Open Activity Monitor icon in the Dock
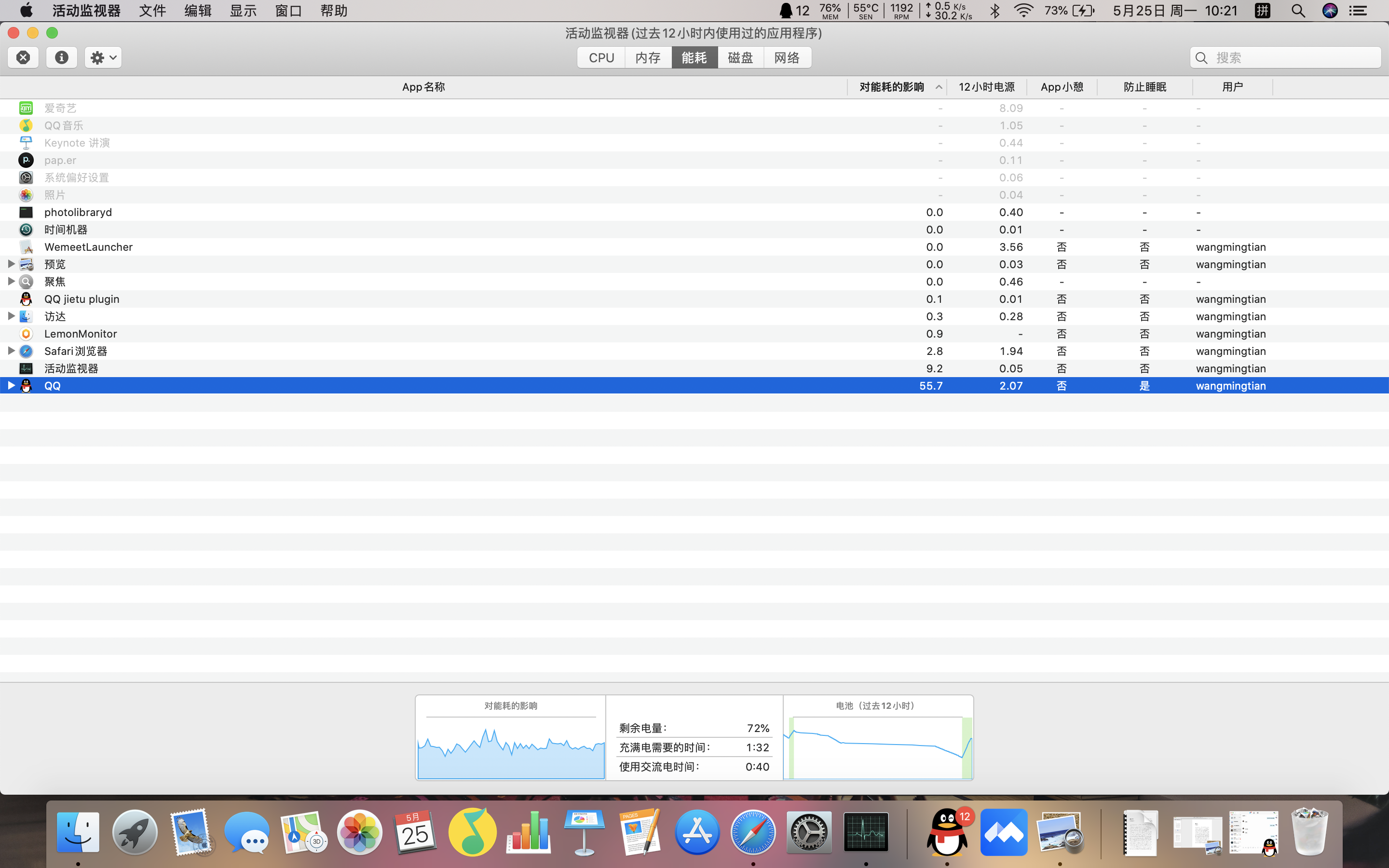 866,832
